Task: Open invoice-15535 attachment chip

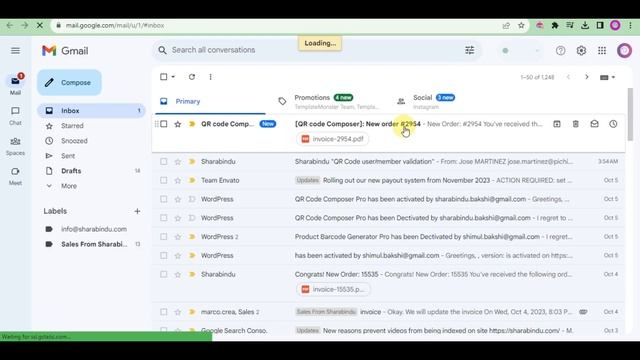Action: [333, 289]
